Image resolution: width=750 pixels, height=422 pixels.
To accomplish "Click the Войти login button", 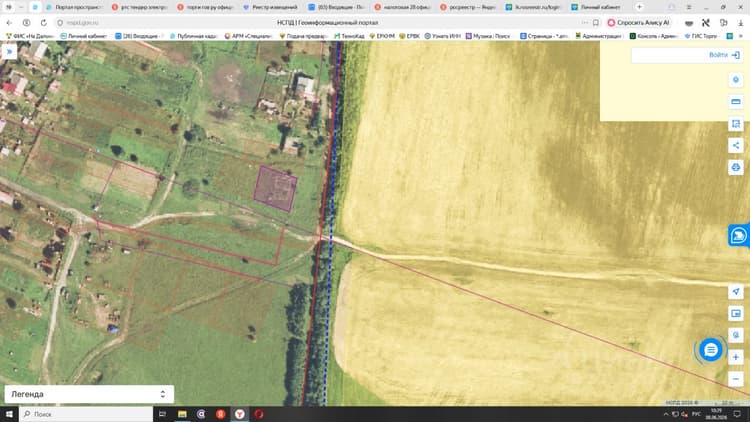I will 724,55.
